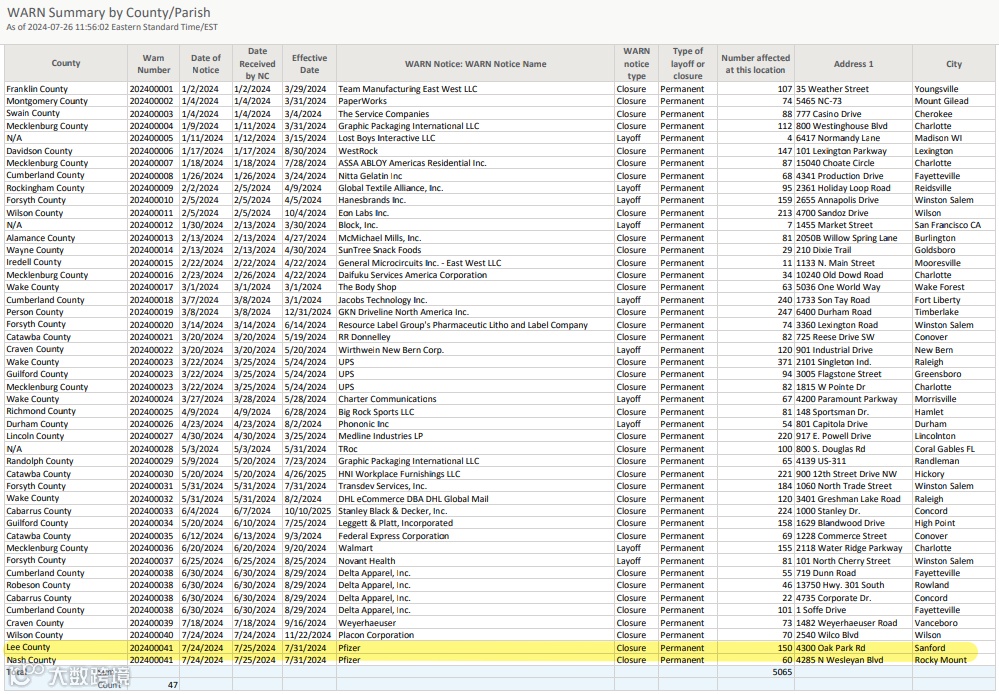Click the Warn Number column header

click(154, 63)
